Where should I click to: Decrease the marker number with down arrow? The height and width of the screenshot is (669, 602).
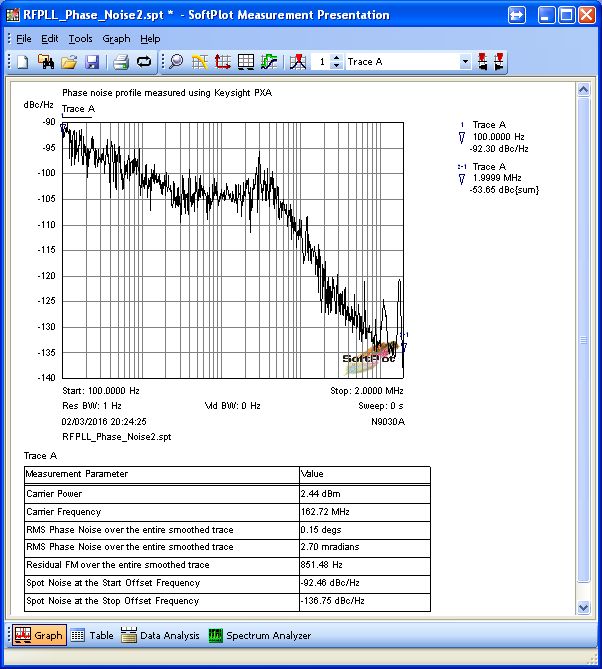336,66
